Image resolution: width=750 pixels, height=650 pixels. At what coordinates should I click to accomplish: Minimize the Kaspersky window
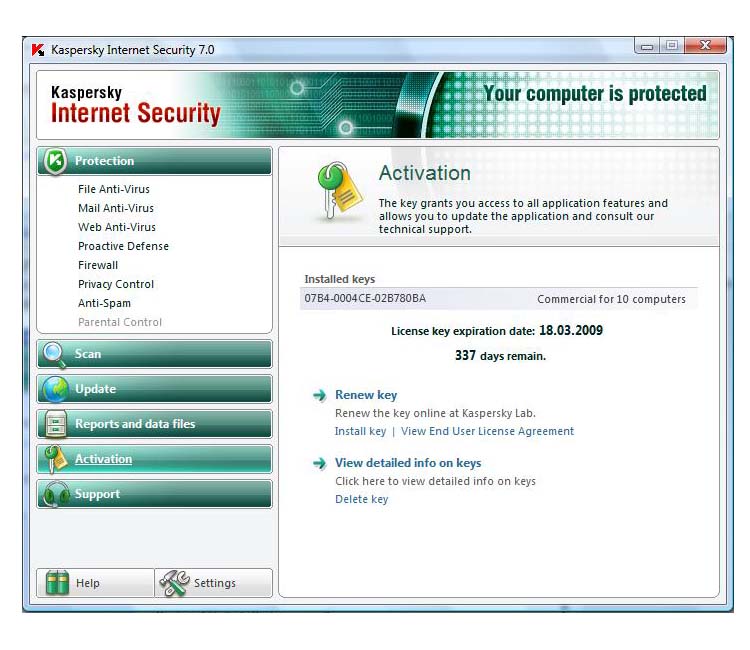coord(647,46)
